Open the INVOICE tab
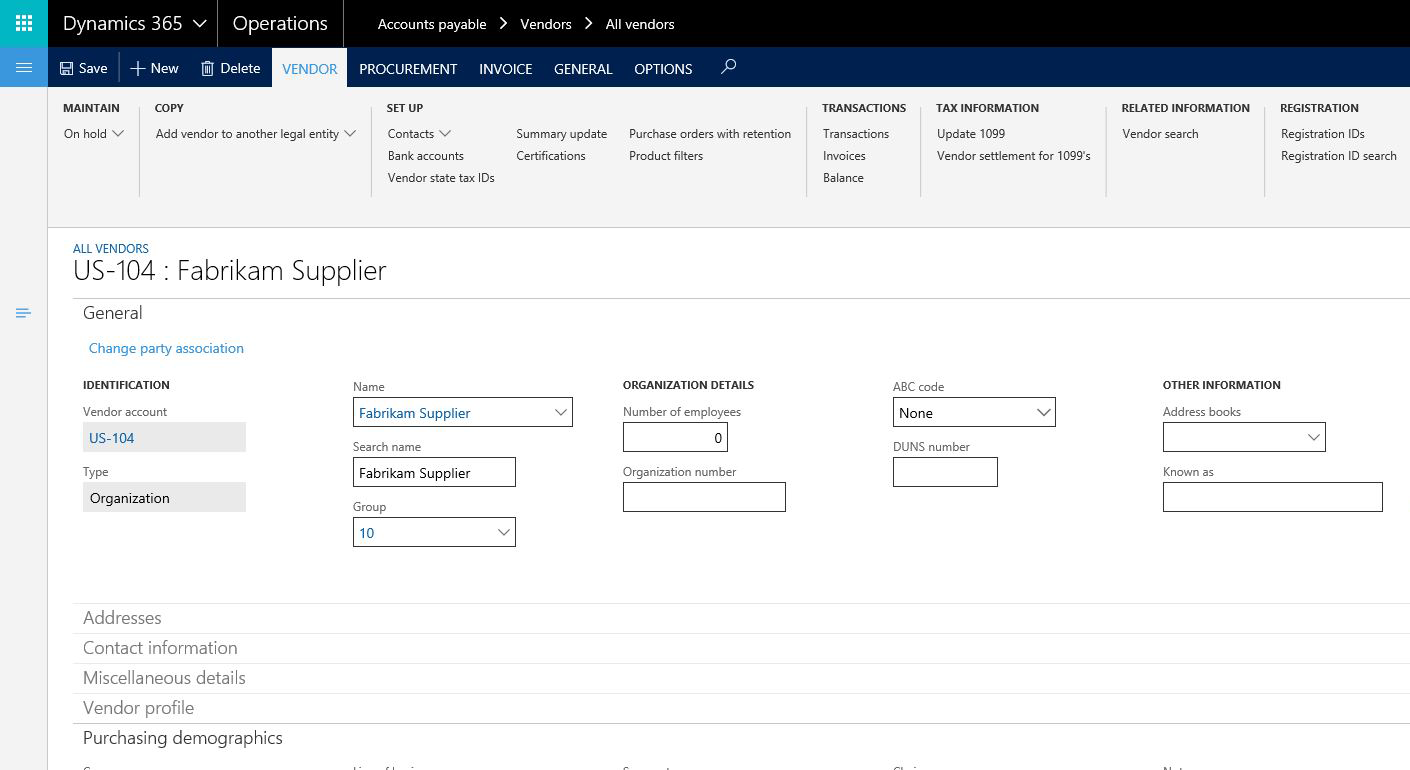The width and height of the screenshot is (1410, 770). tap(505, 68)
